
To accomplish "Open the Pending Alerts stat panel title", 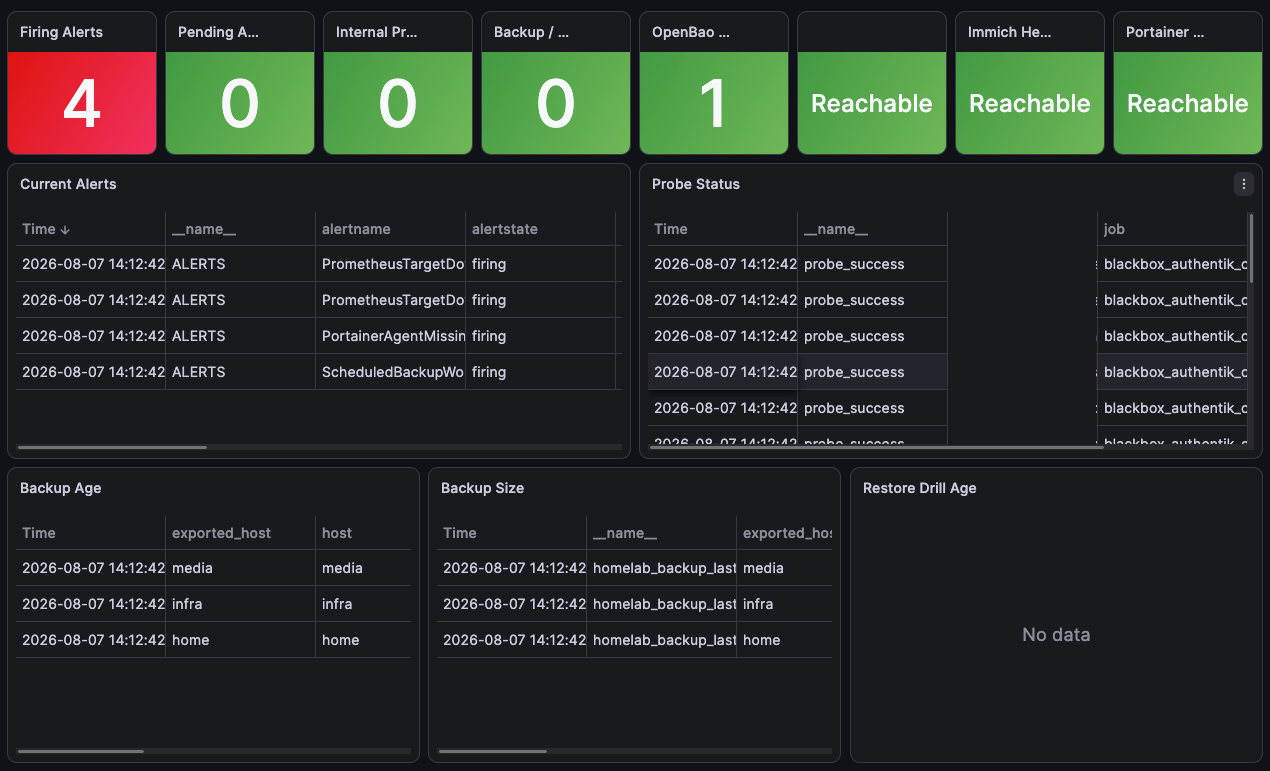I will [x=218, y=32].
